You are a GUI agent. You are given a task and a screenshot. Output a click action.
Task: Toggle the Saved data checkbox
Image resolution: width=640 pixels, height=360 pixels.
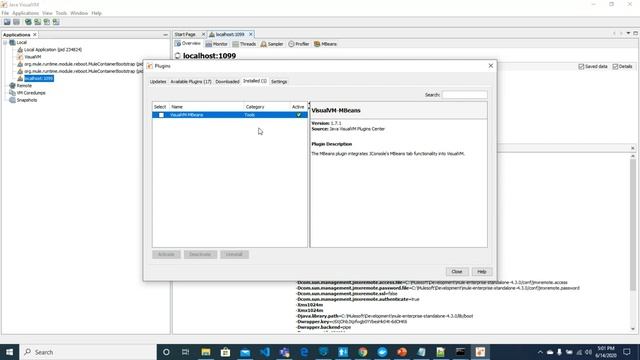point(581,67)
